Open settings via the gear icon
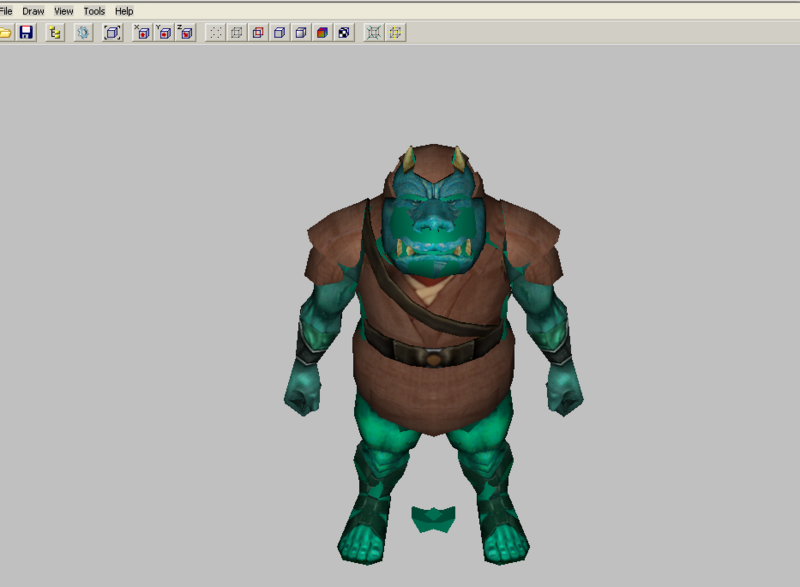Screen dimensions: 800x587 coord(83,33)
